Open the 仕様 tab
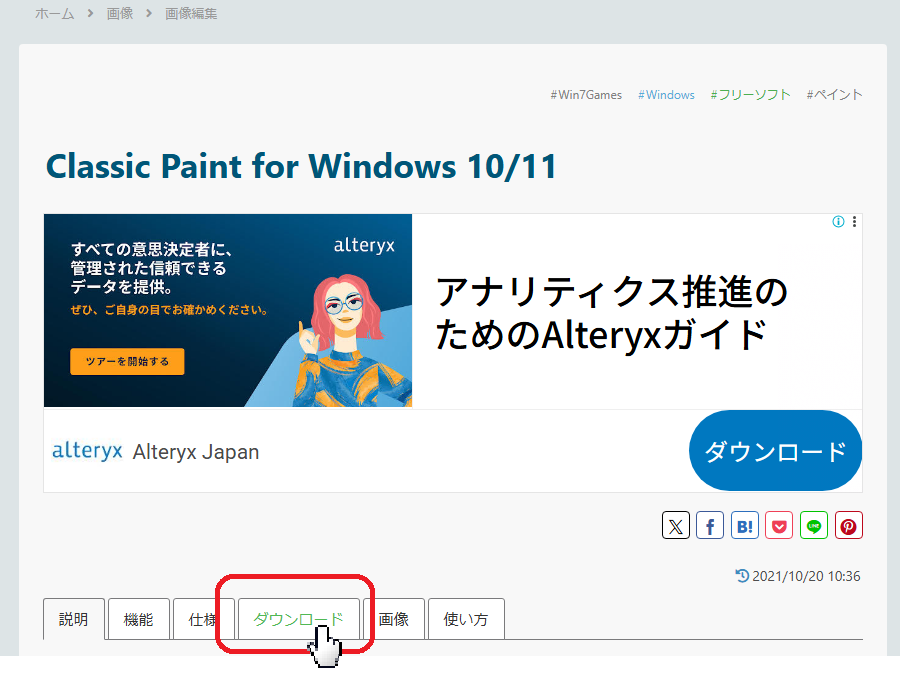This screenshot has height=673, width=900. 203,619
